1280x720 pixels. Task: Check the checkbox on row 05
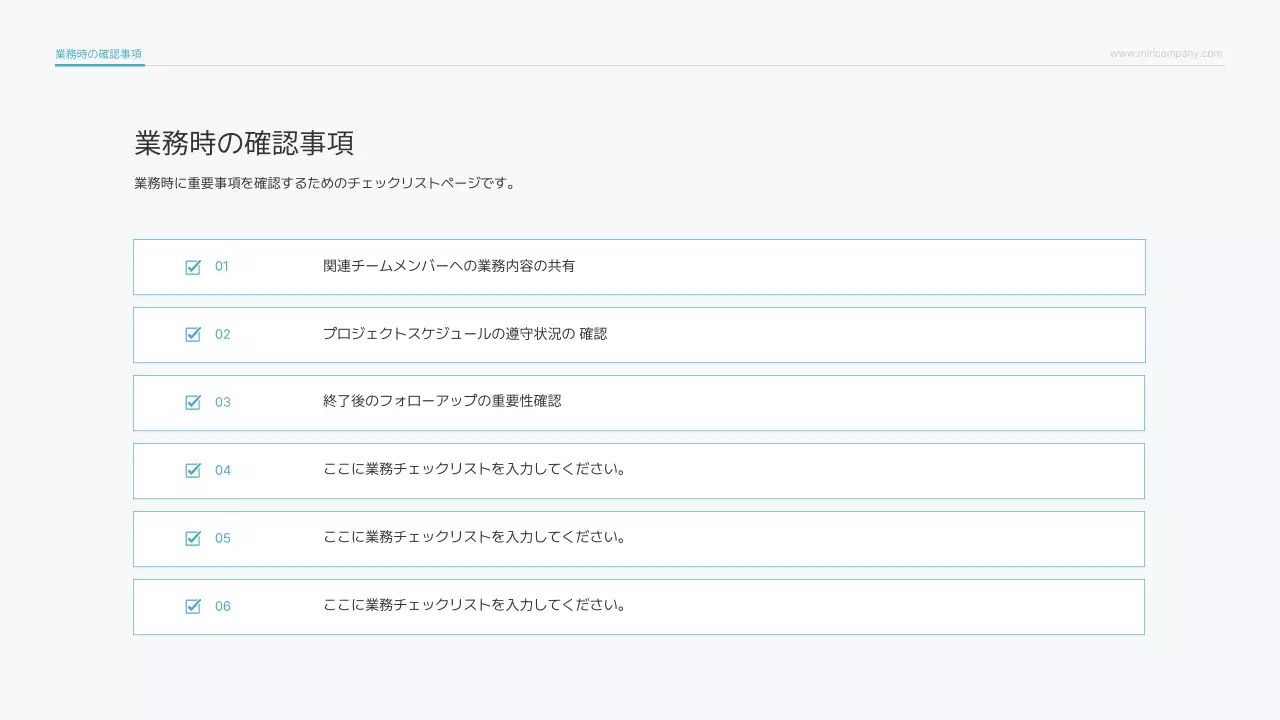pyautogui.click(x=193, y=538)
